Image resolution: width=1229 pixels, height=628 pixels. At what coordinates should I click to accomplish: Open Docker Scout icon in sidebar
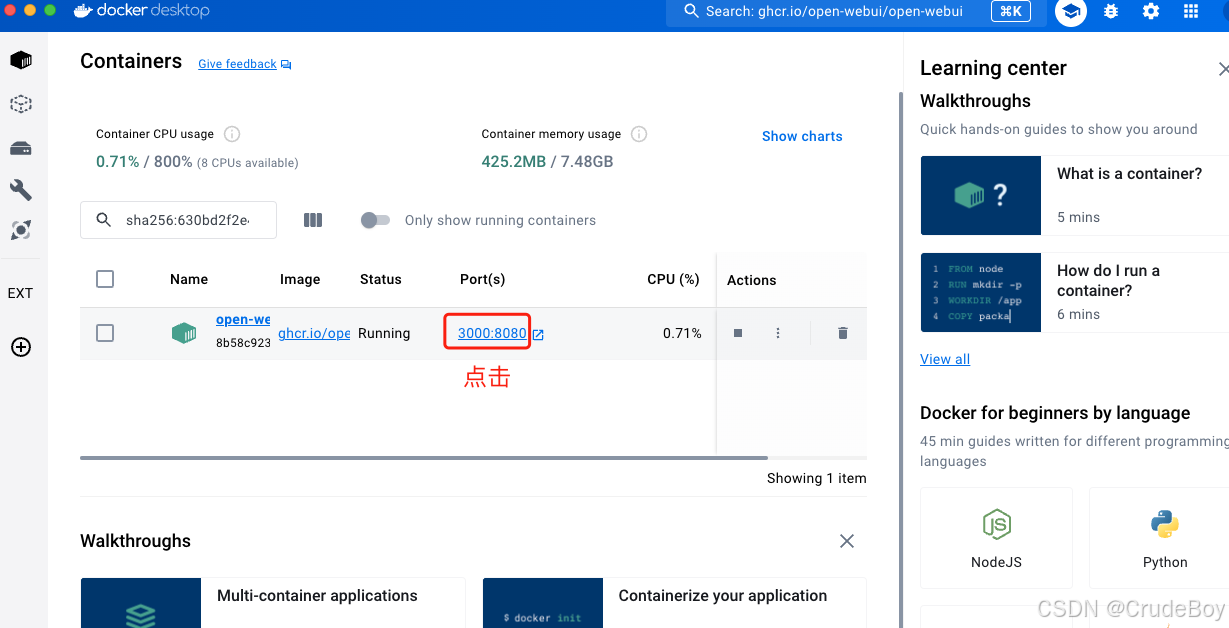click(21, 230)
